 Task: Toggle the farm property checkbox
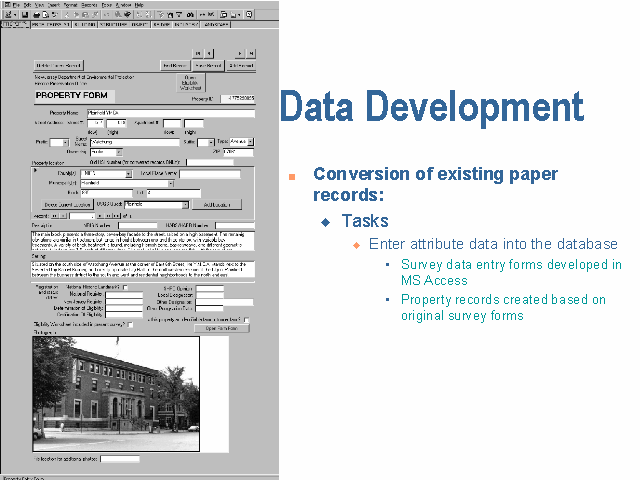pos(244,319)
